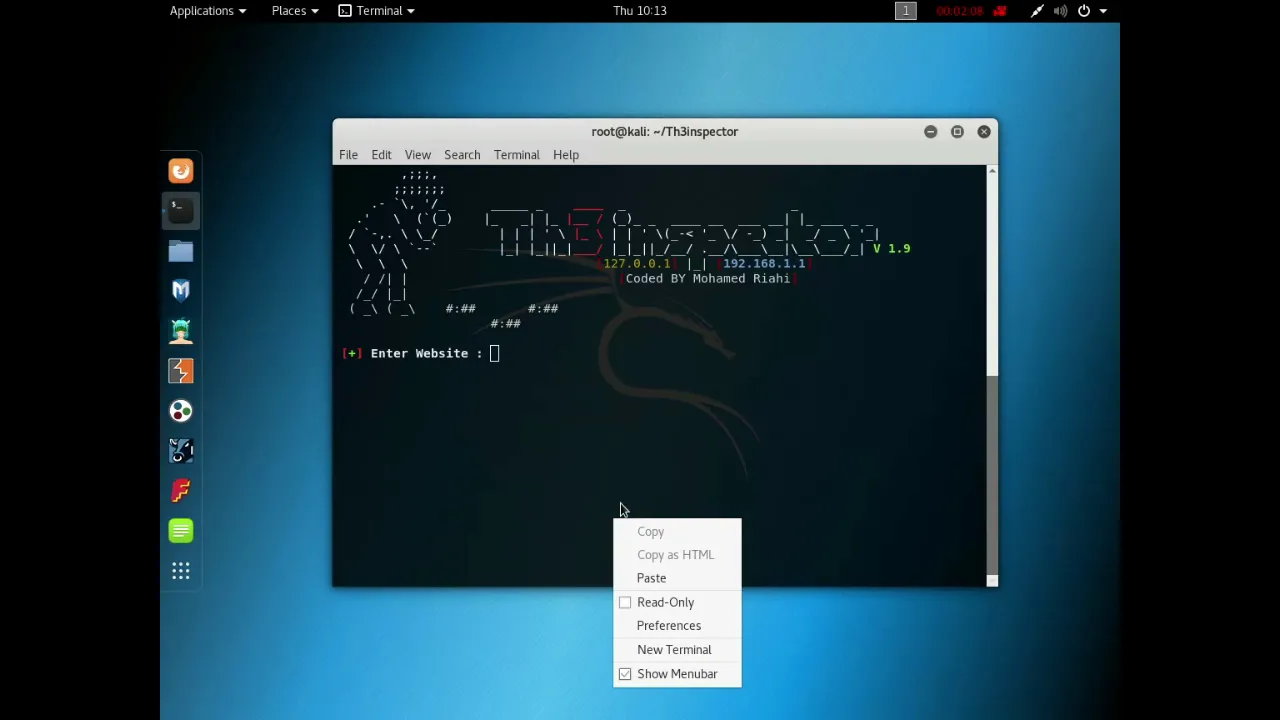
Task: Click the V 1.9 version text
Action: pos(892,249)
